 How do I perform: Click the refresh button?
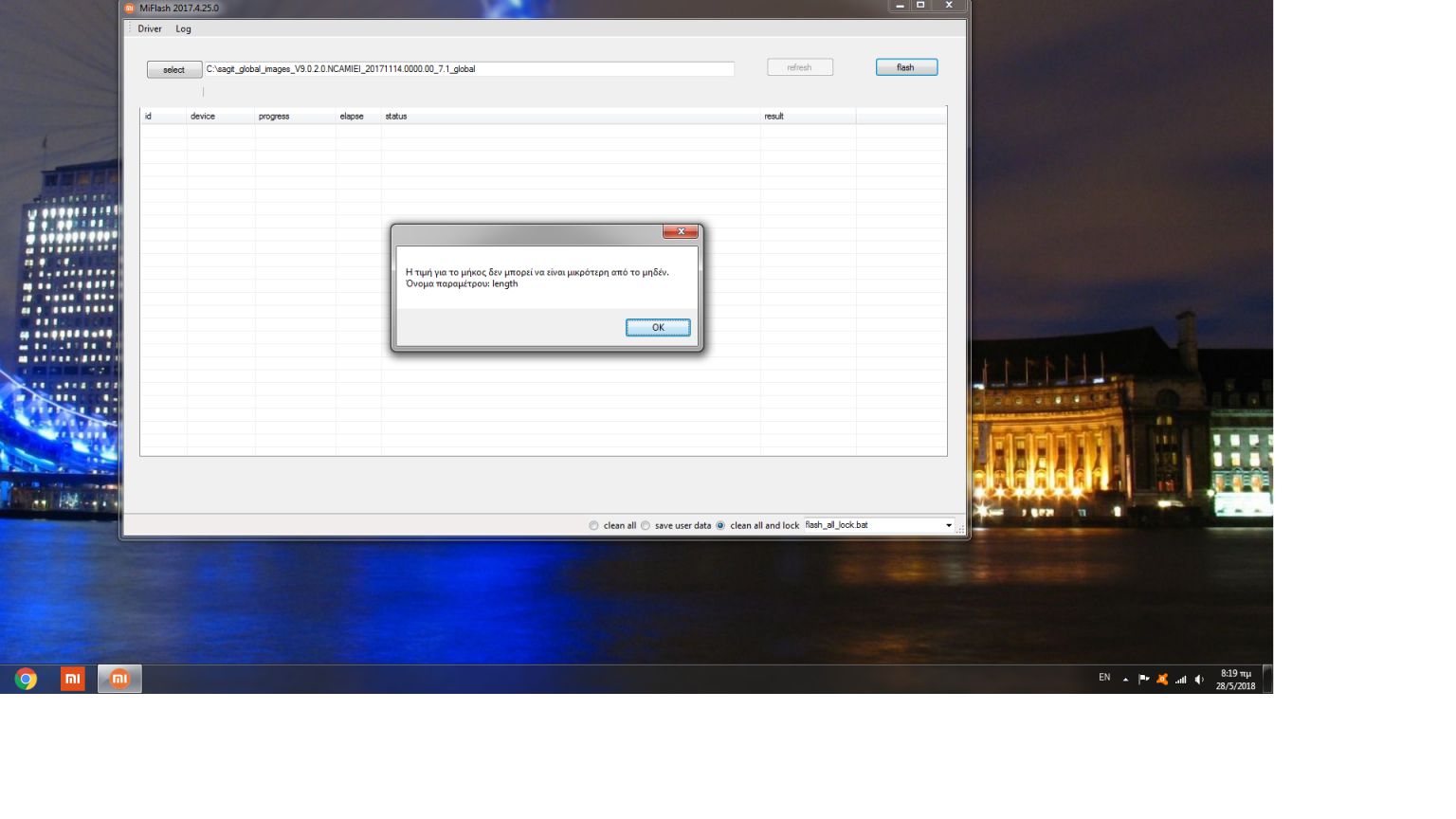[x=800, y=67]
